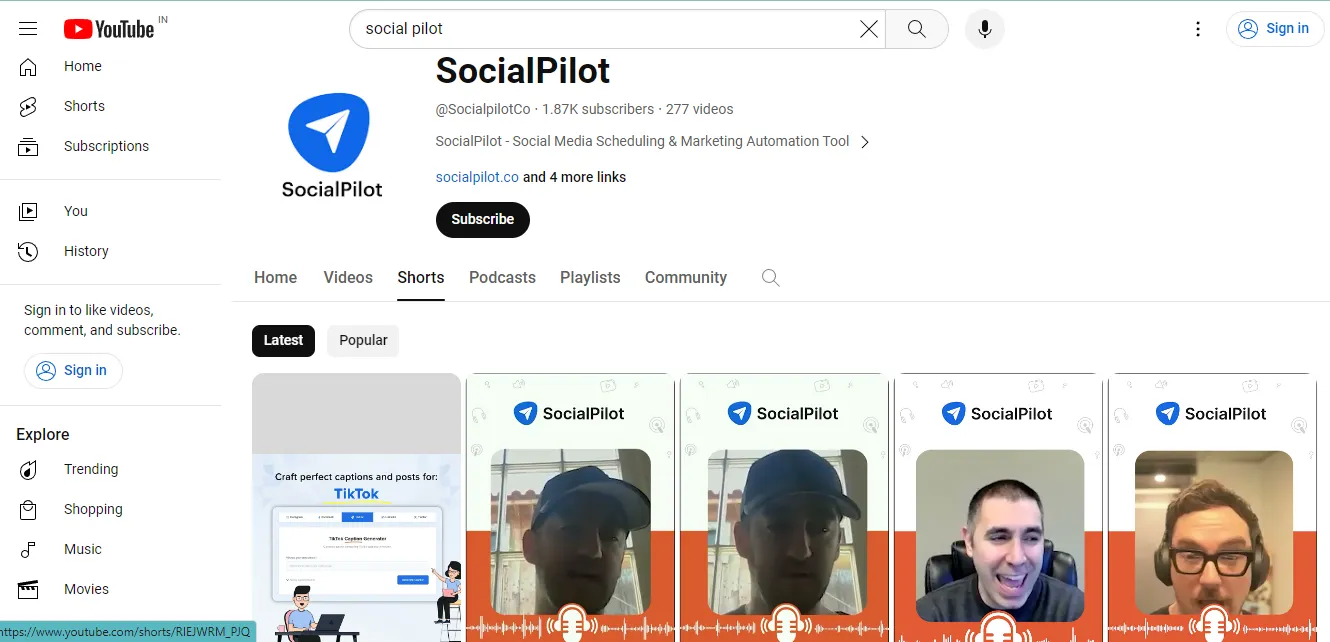Browse Trending in the Explore section
Screen dimensions: 1330x642
tap(91, 469)
